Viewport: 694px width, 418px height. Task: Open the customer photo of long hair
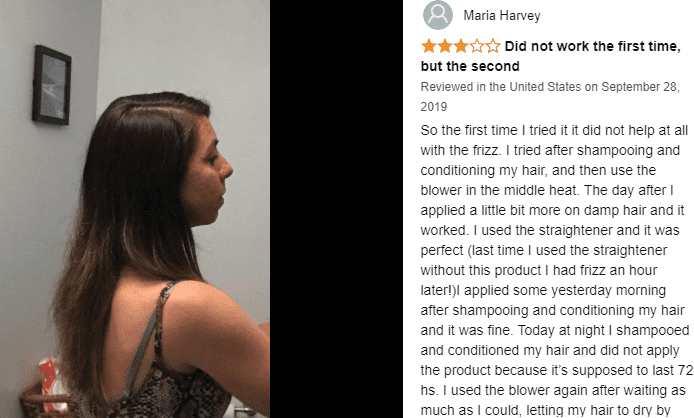(x=135, y=209)
